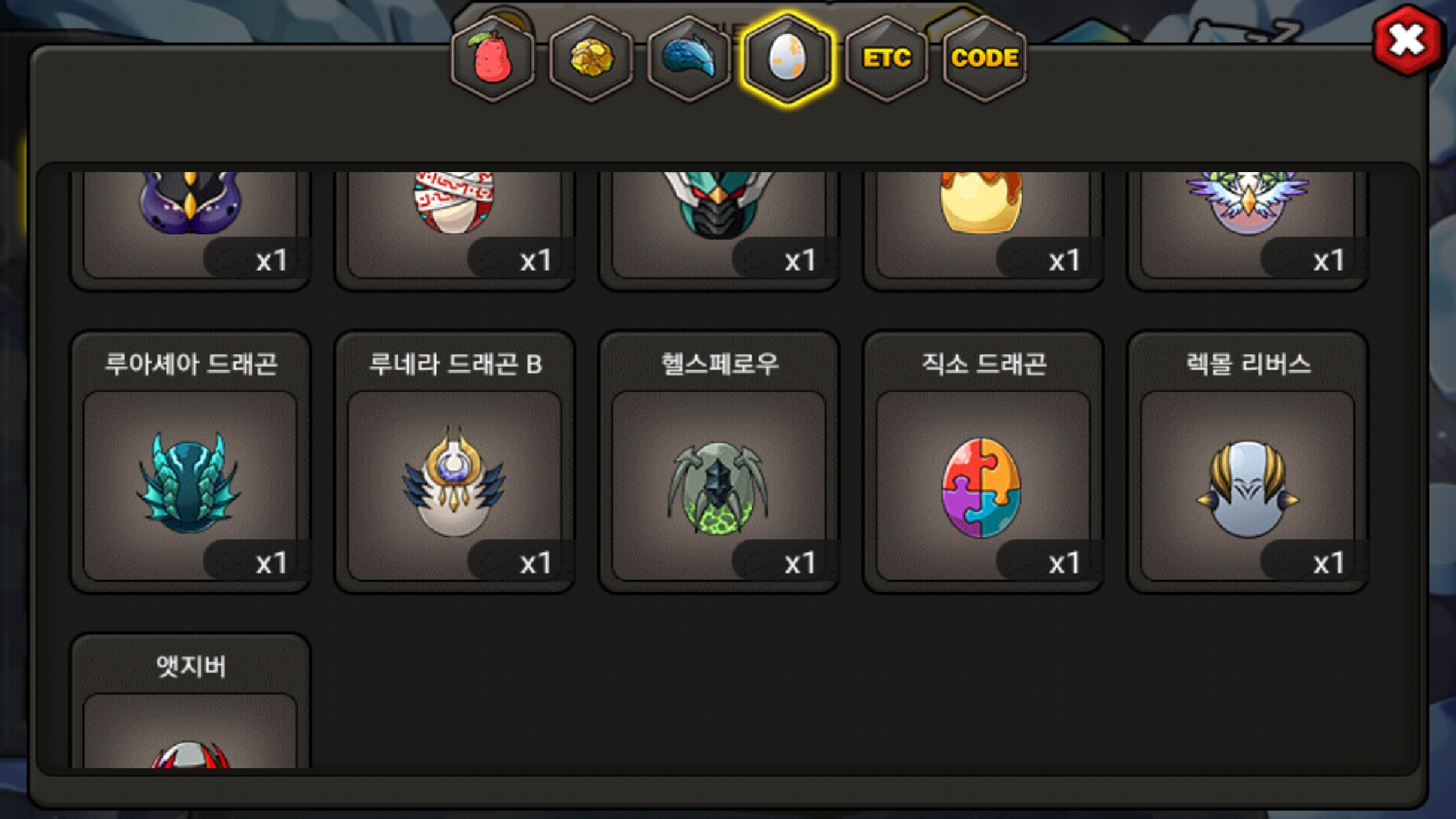Pick the 직소 드래곤 puzzle egg

[984, 462]
